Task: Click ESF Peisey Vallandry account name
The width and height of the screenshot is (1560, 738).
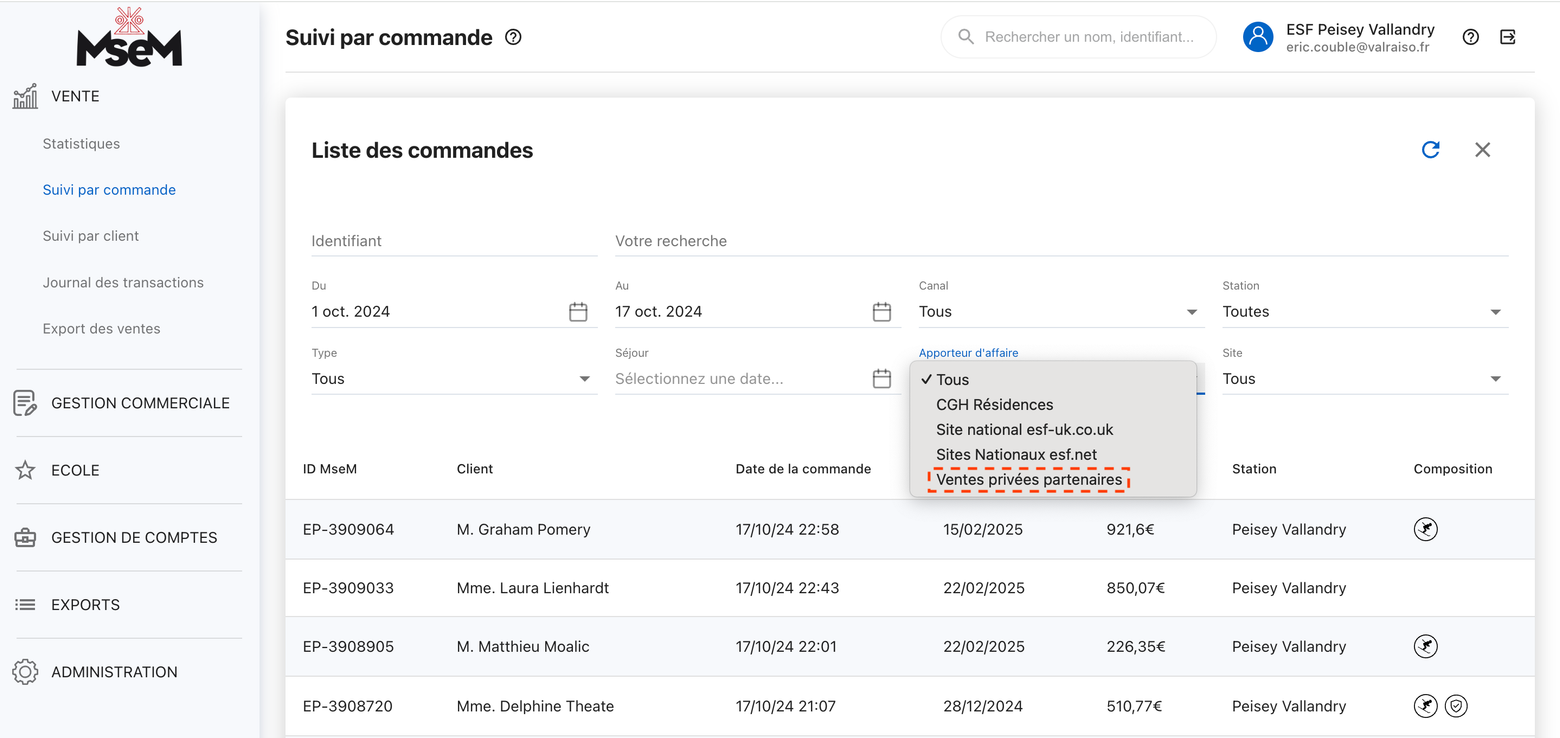Action: point(1360,29)
